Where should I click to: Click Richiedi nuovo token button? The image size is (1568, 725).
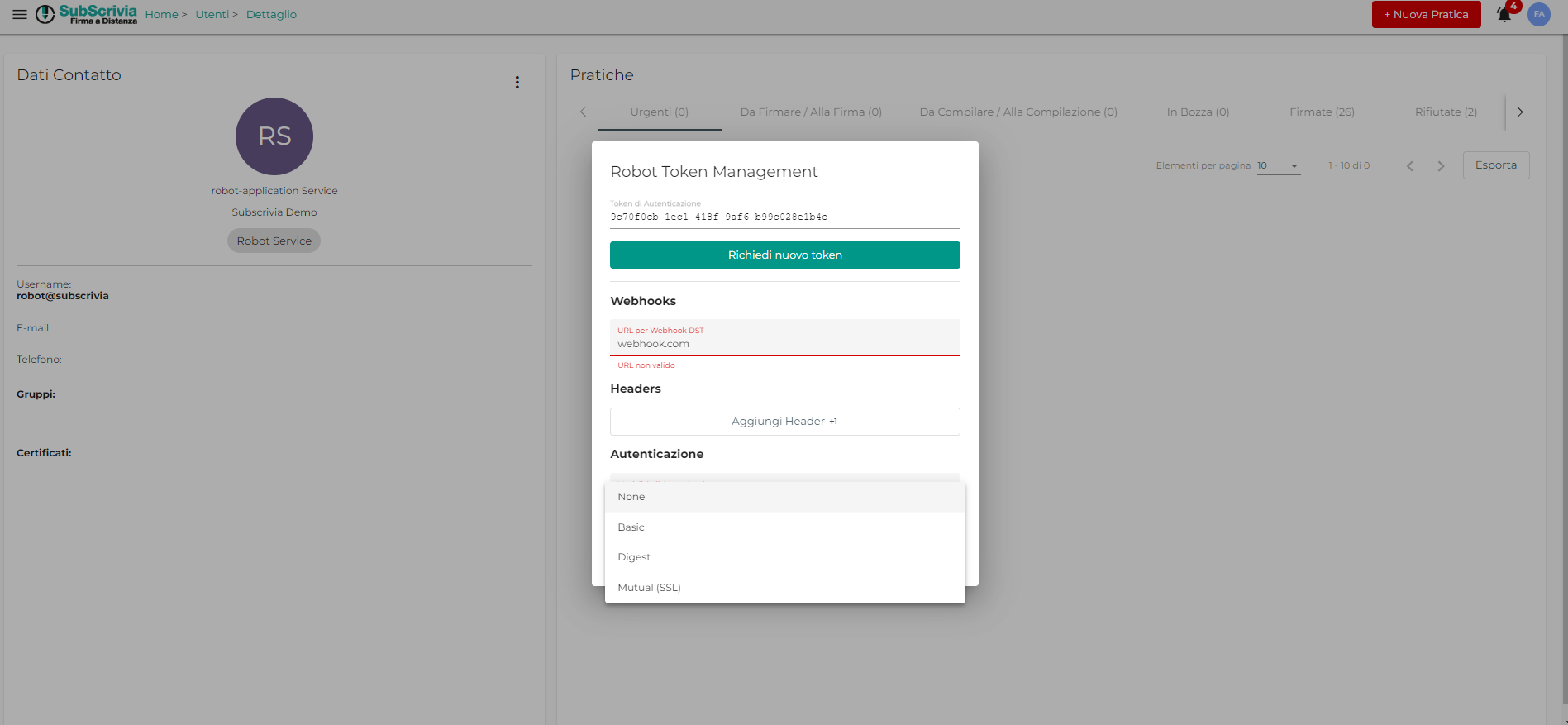[784, 255]
